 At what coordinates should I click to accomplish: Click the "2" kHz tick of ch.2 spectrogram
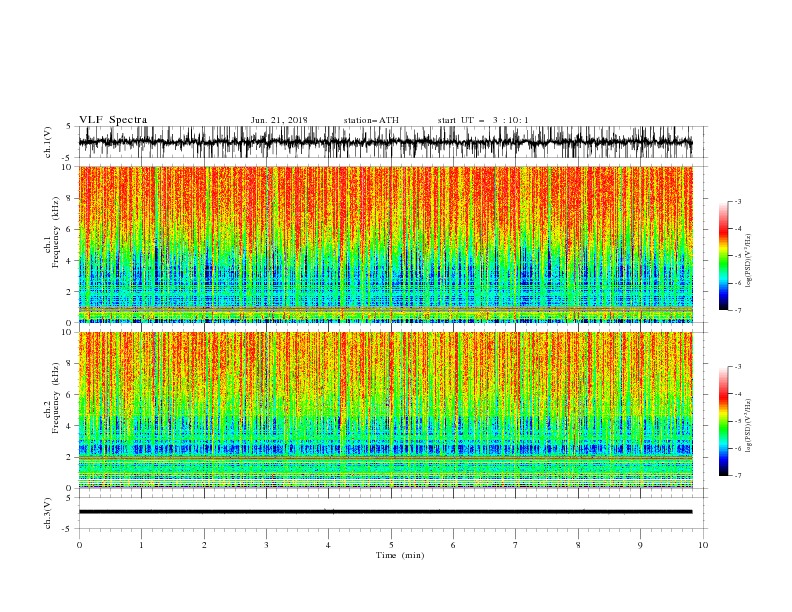[x=69, y=457]
